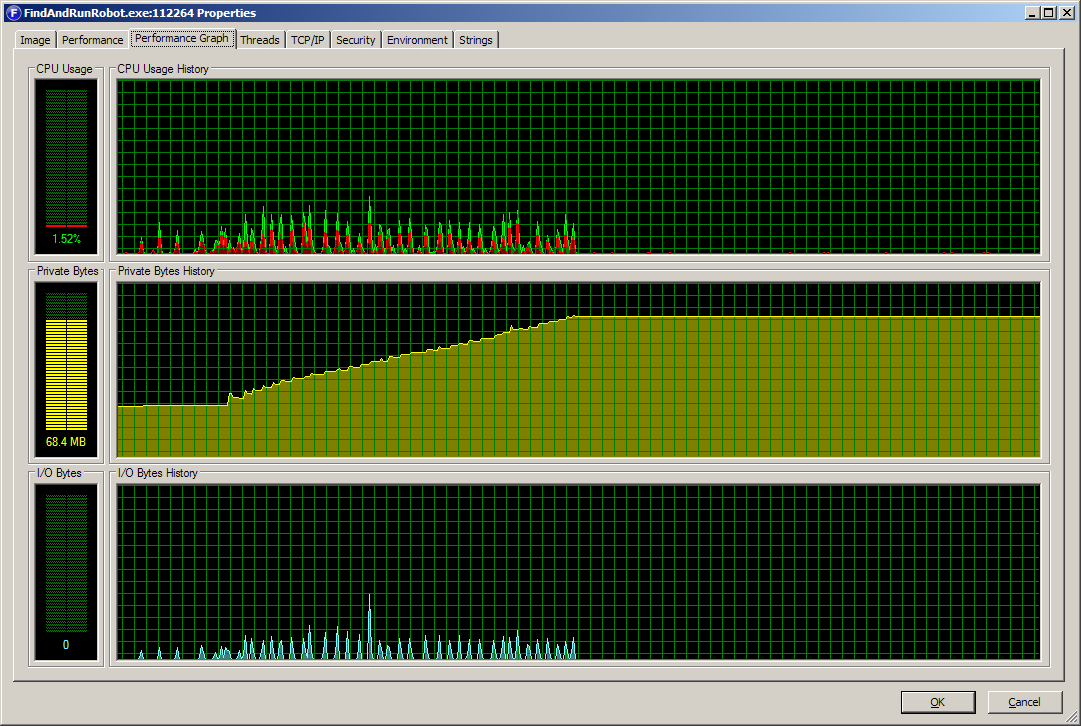
Task: Select the Threads tab
Action: click(259, 39)
